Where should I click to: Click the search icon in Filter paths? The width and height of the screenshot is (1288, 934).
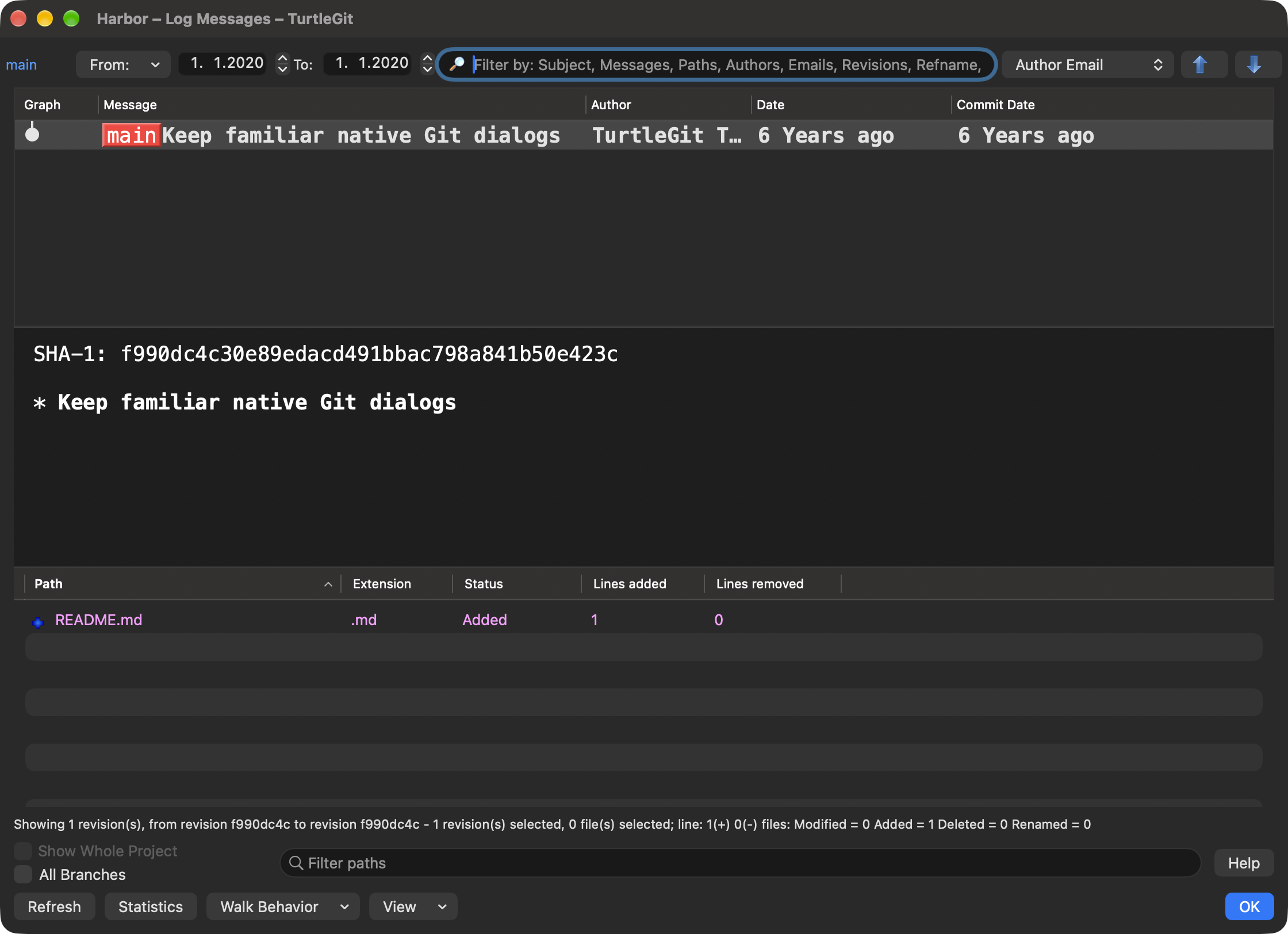(x=296, y=863)
